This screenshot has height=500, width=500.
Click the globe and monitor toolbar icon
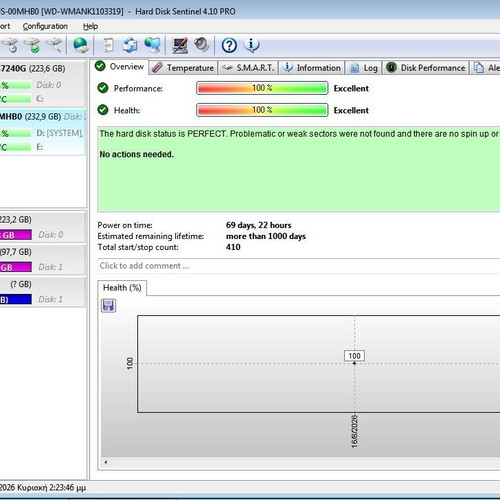[153, 45]
